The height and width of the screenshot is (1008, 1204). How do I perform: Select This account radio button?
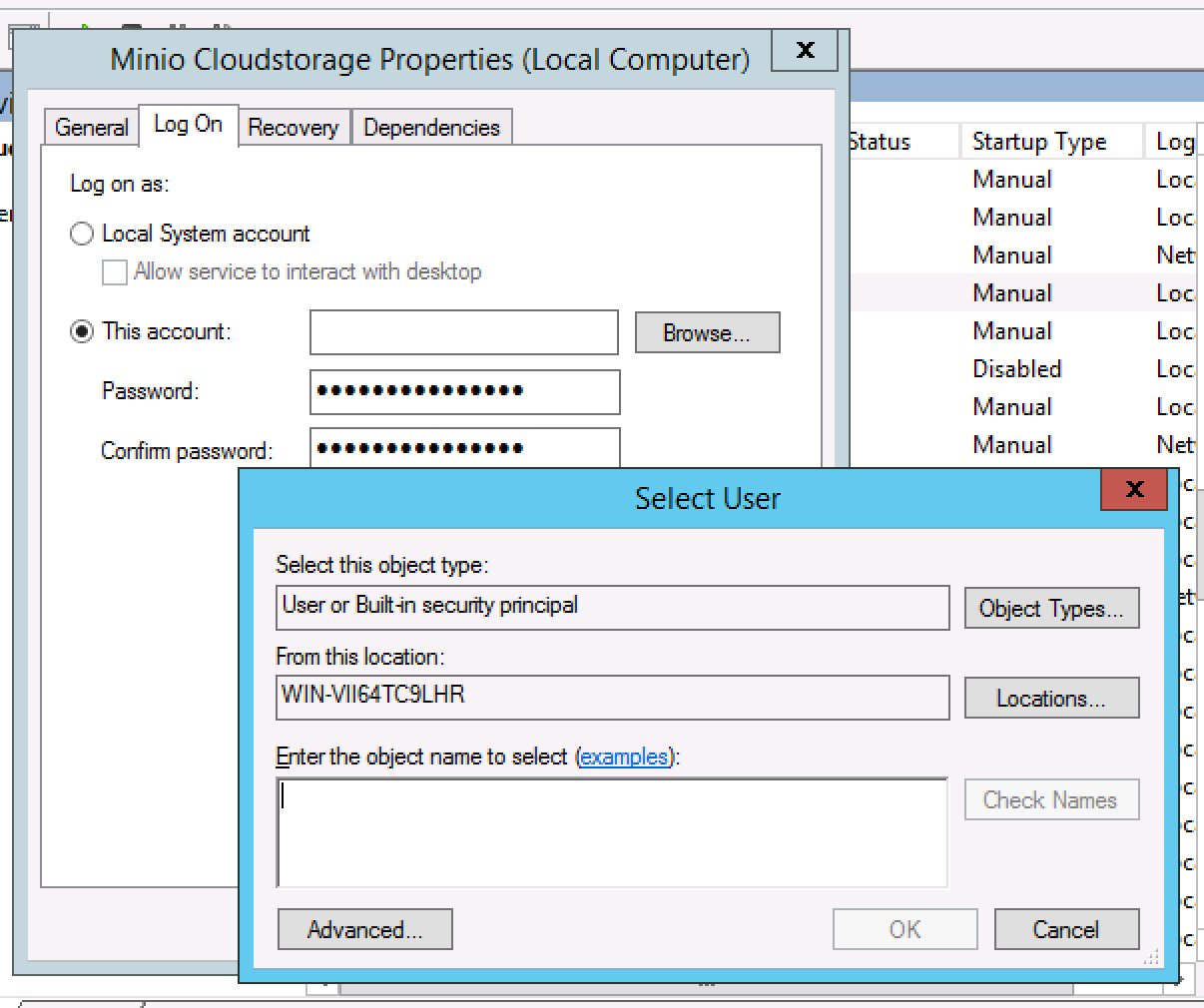point(82,331)
